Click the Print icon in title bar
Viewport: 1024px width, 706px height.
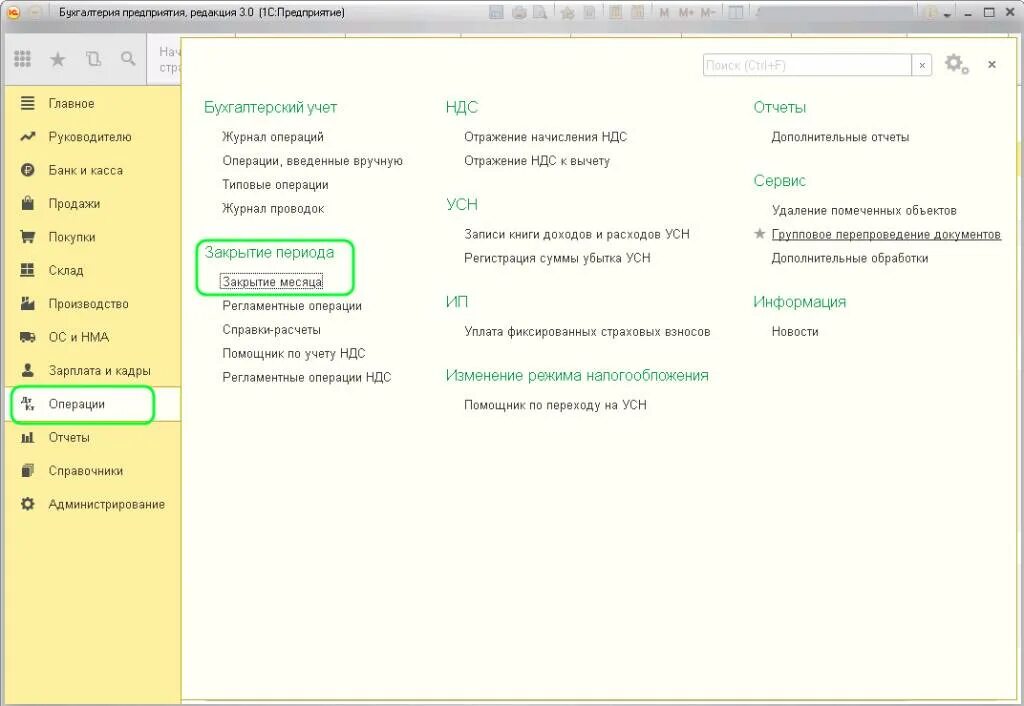(519, 12)
